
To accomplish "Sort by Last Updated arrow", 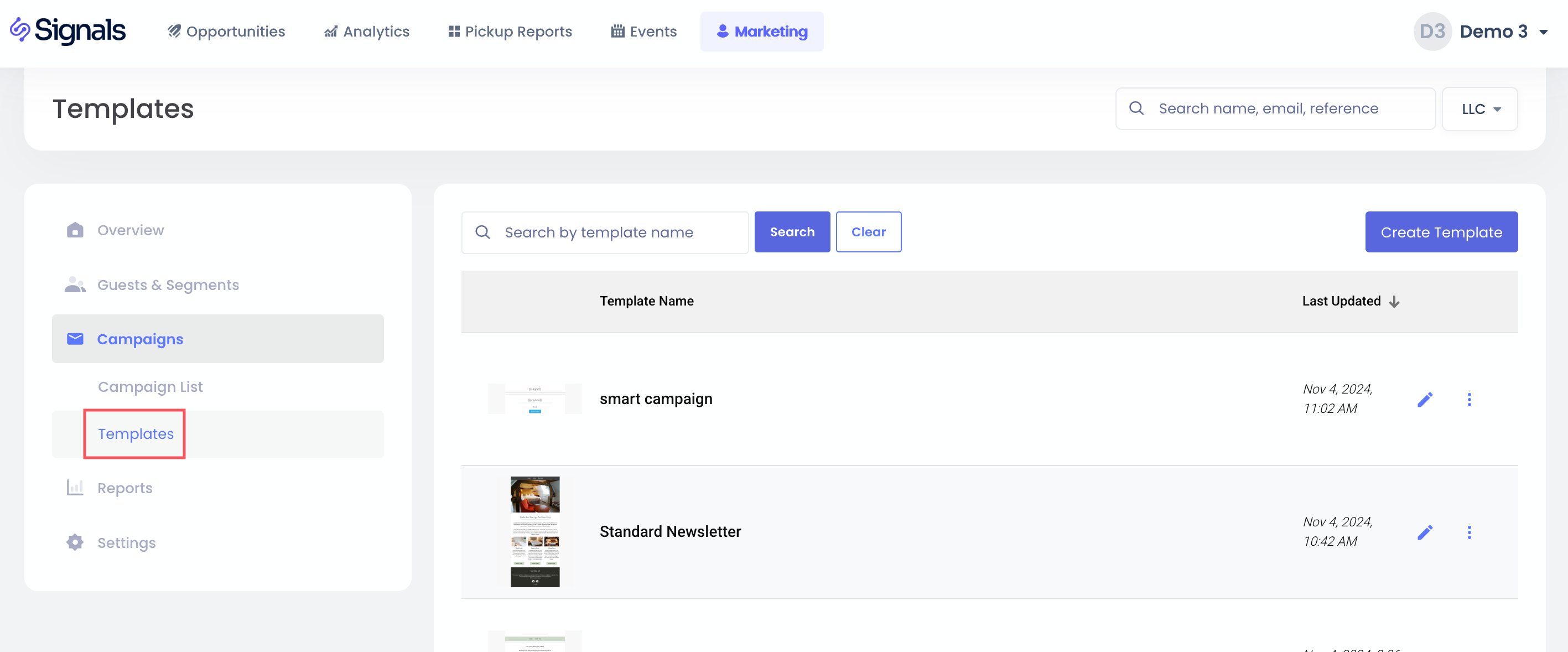I will point(1394,301).
